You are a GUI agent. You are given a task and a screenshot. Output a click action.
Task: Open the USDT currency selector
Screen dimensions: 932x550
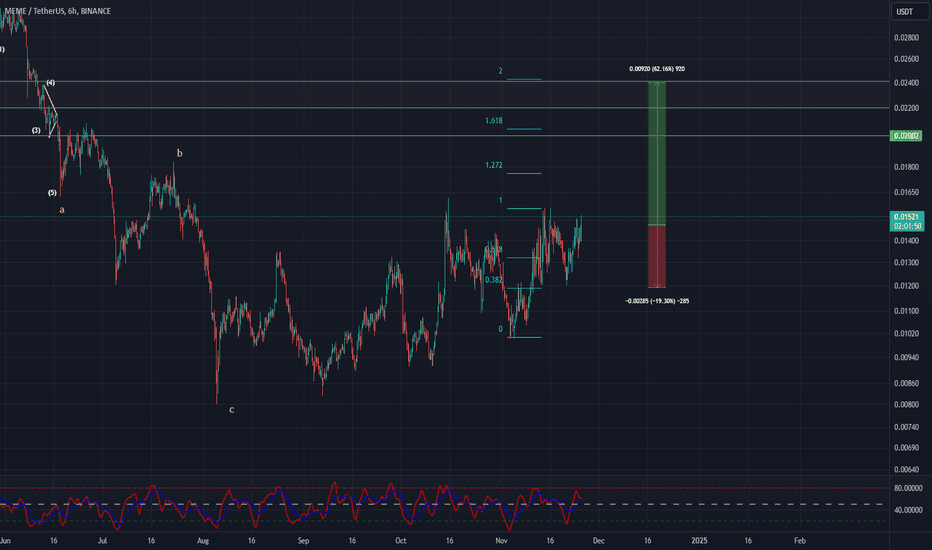pos(909,11)
